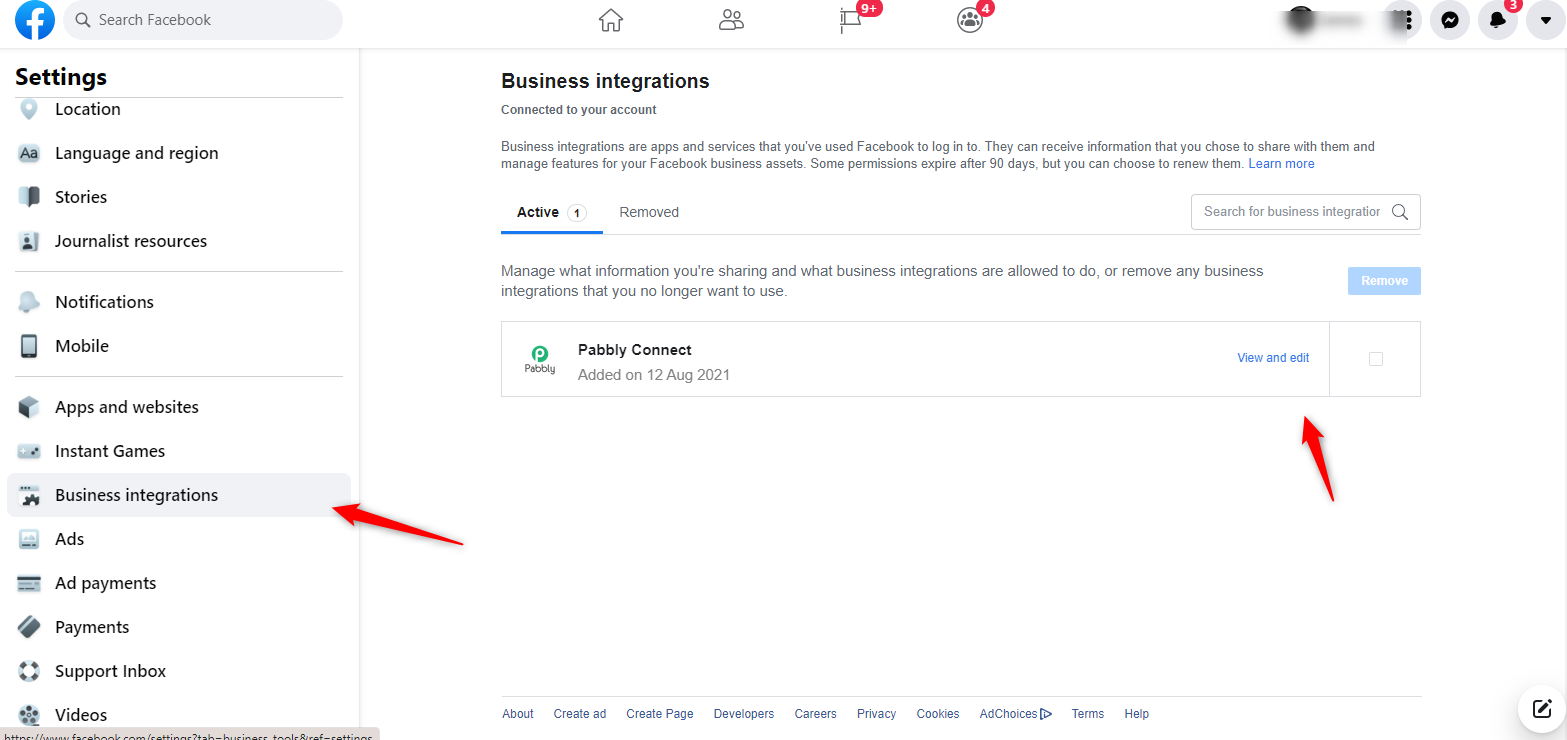Open Pages flag icon with notifications
The image size is (1567, 740).
[851, 20]
